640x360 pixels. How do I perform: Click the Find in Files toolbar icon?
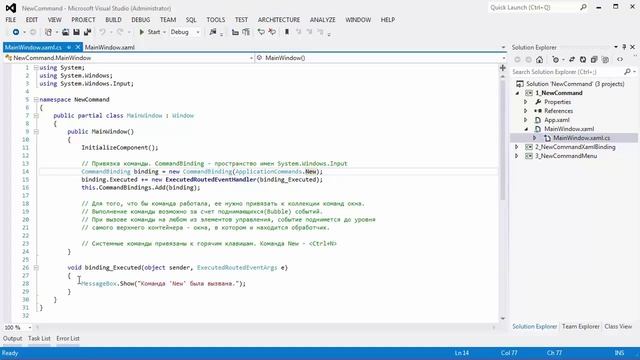(213, 32)
